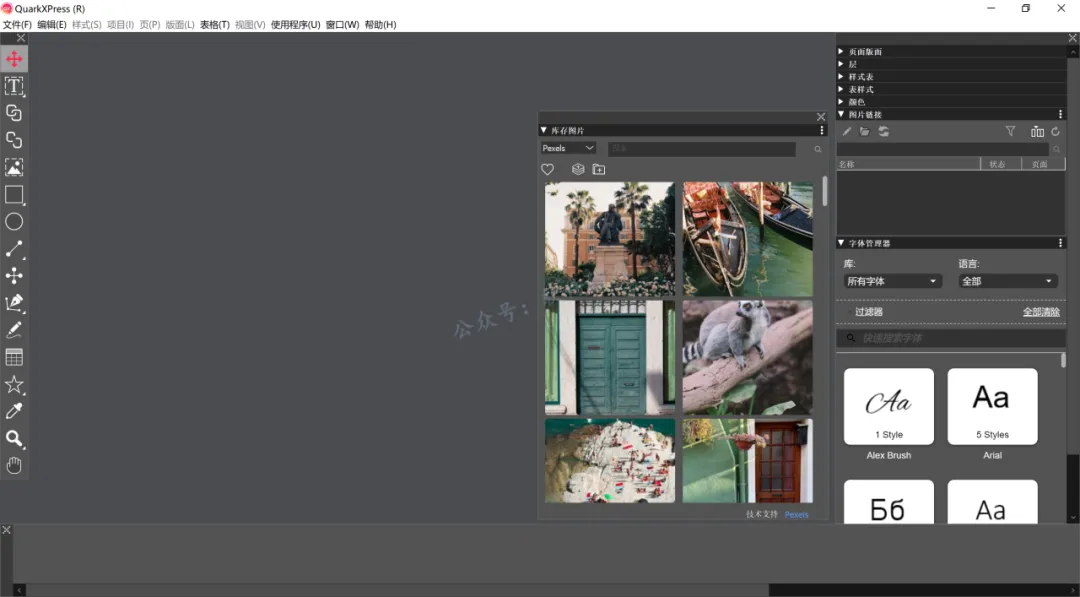Open the 表格(T) menu

(x=215, y=25)
